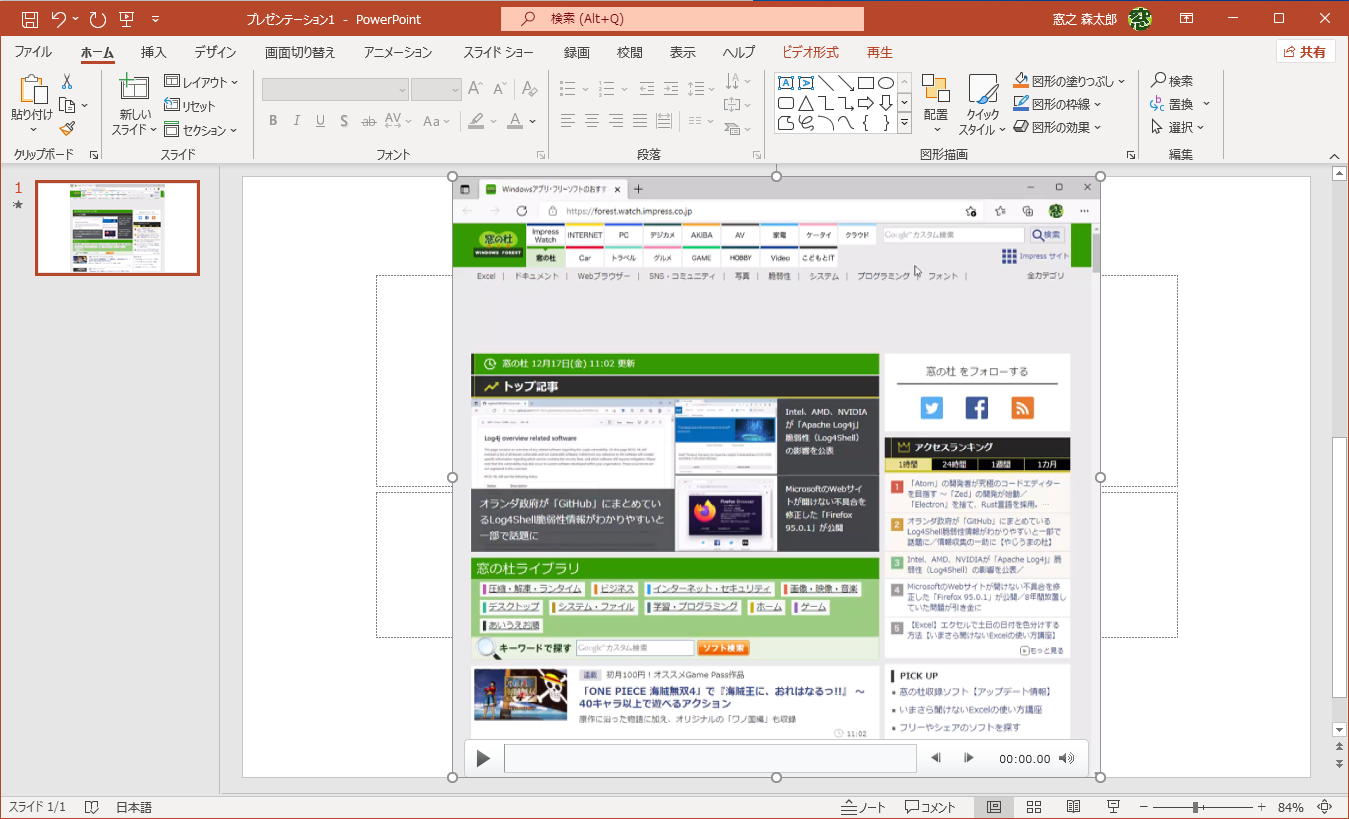This screenshot has width=1349, height=819.
Task: Align text right in paragraph group
Action: coord(616,121)
